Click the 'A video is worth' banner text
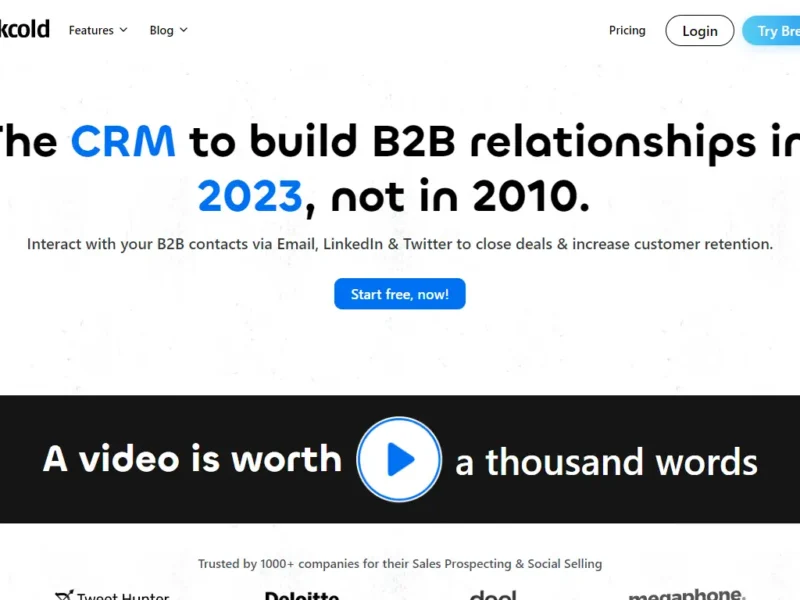 point(192,459)
